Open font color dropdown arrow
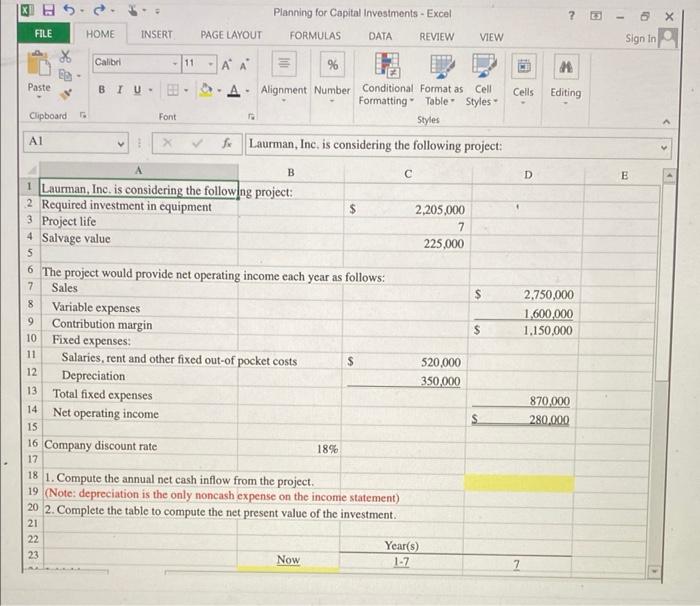This screenshot has width=700, height=606. pyautogui.click(x=247, y=91)
